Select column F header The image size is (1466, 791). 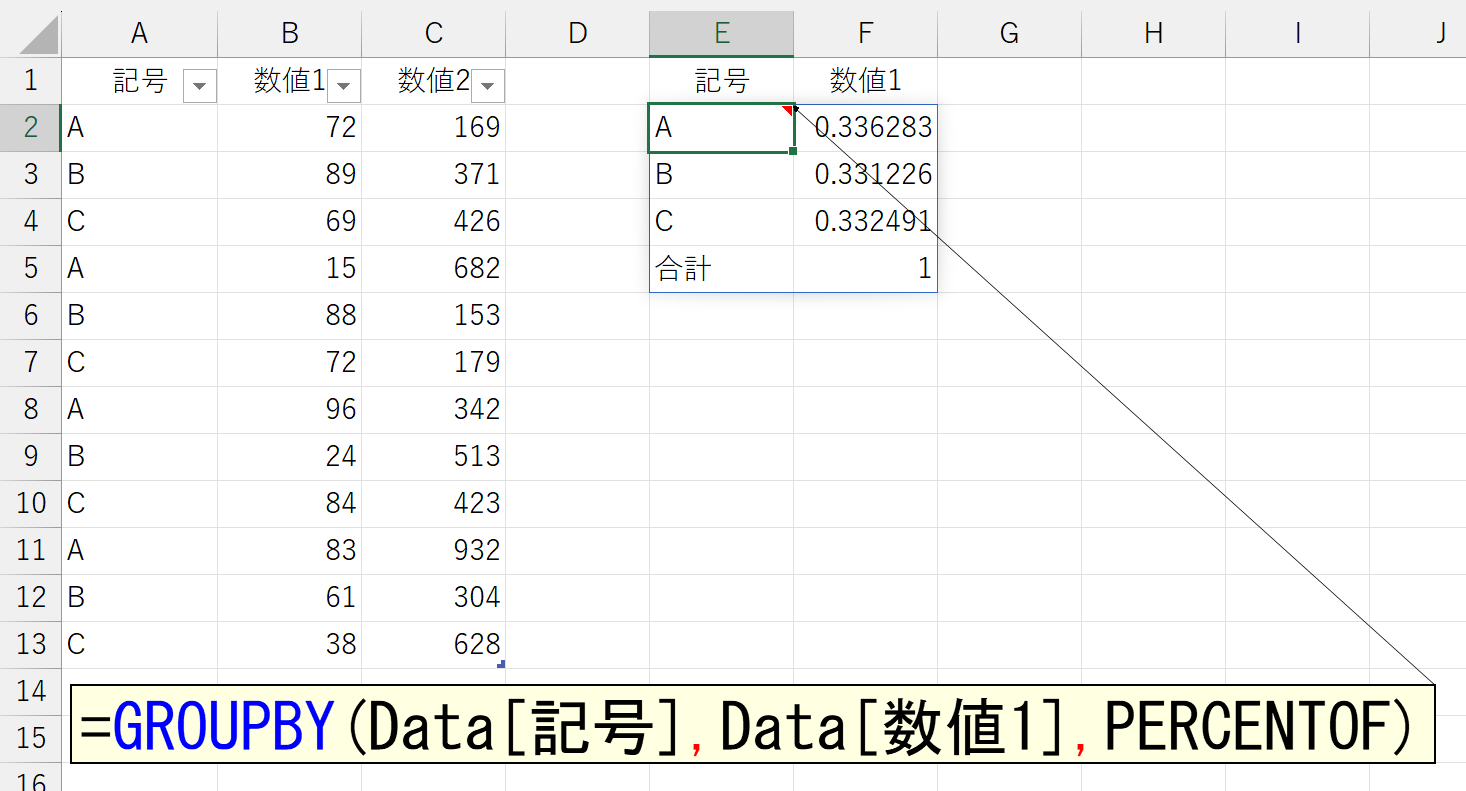(866, 34)
